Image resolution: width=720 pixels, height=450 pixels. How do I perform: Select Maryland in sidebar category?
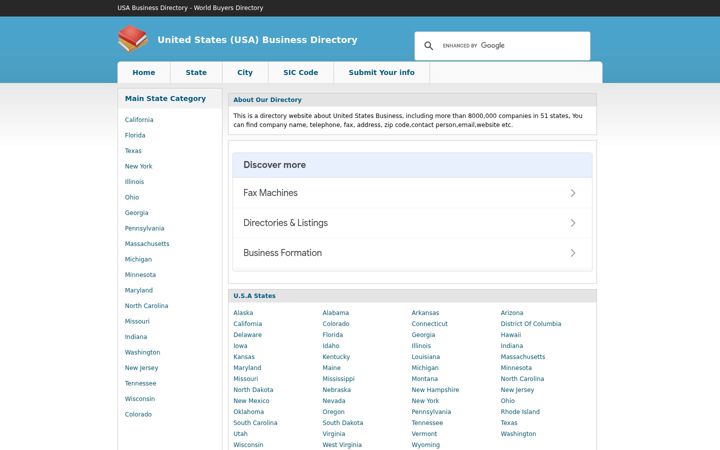[x=139, y=290]
